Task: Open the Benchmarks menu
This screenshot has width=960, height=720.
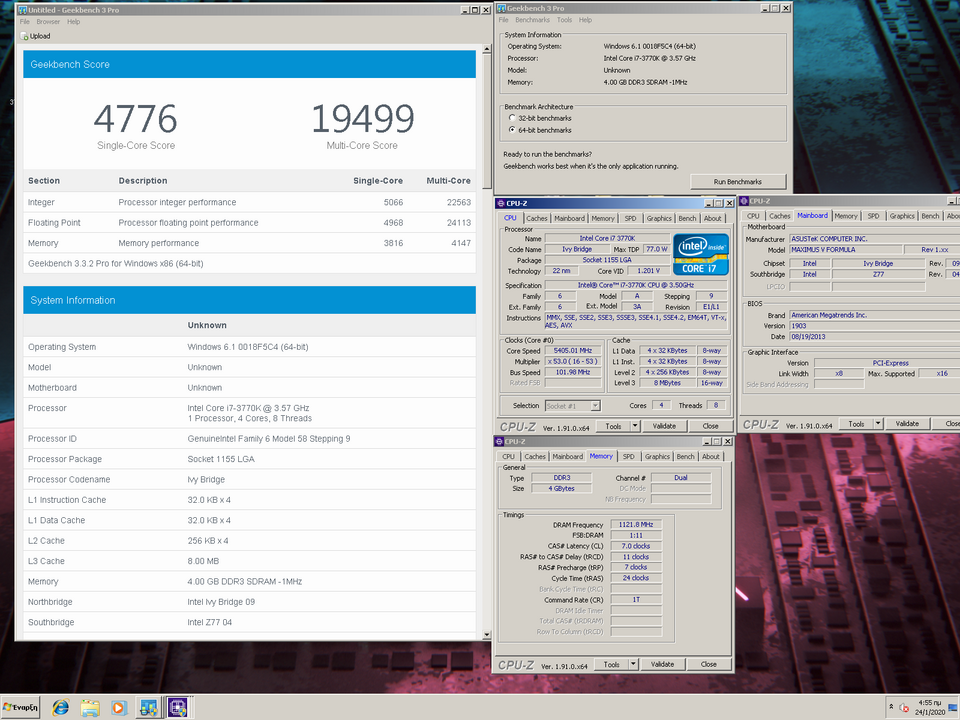Action: click(x=532, y=20)
